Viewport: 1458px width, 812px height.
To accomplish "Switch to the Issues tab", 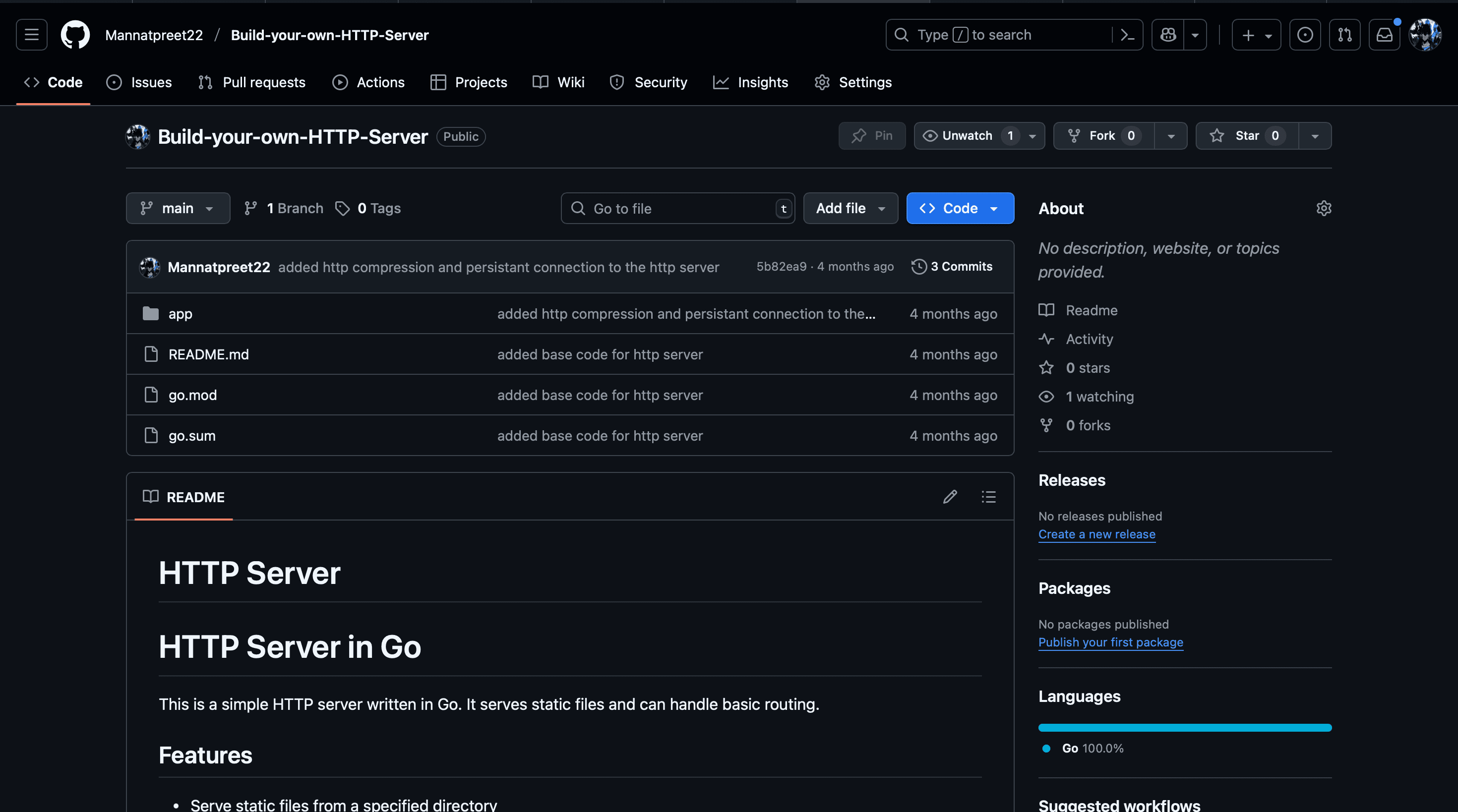I will (x=139, y=83).
